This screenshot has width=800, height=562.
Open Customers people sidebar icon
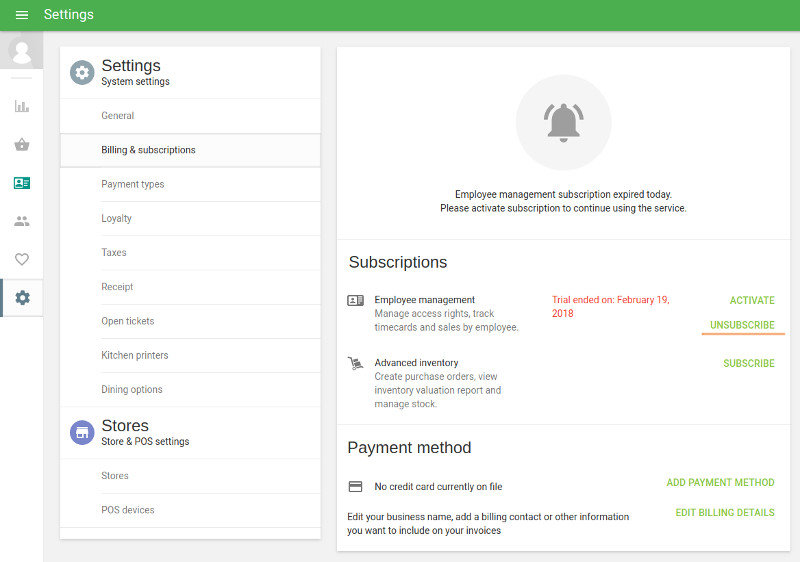pos(22,221)
